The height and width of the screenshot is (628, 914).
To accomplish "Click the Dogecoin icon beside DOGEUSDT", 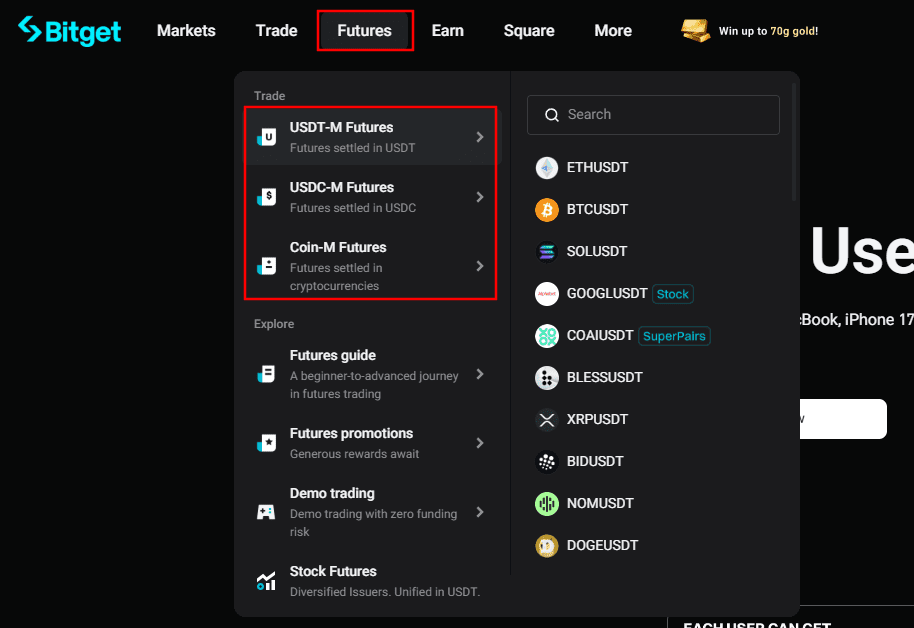I will [x=546, y=546].
